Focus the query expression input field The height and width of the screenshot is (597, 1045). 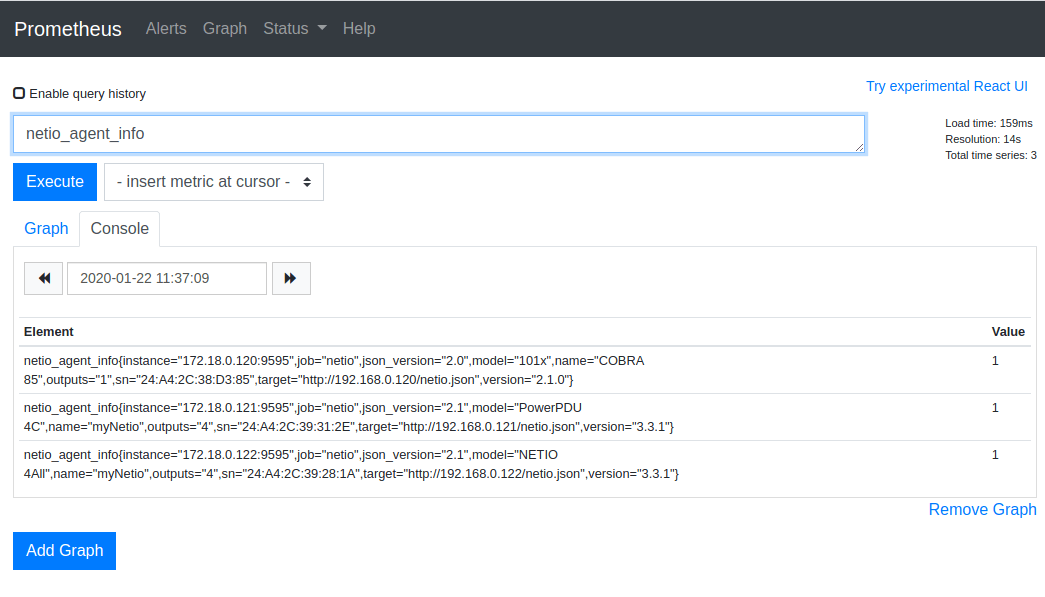[x=439, y=134]
